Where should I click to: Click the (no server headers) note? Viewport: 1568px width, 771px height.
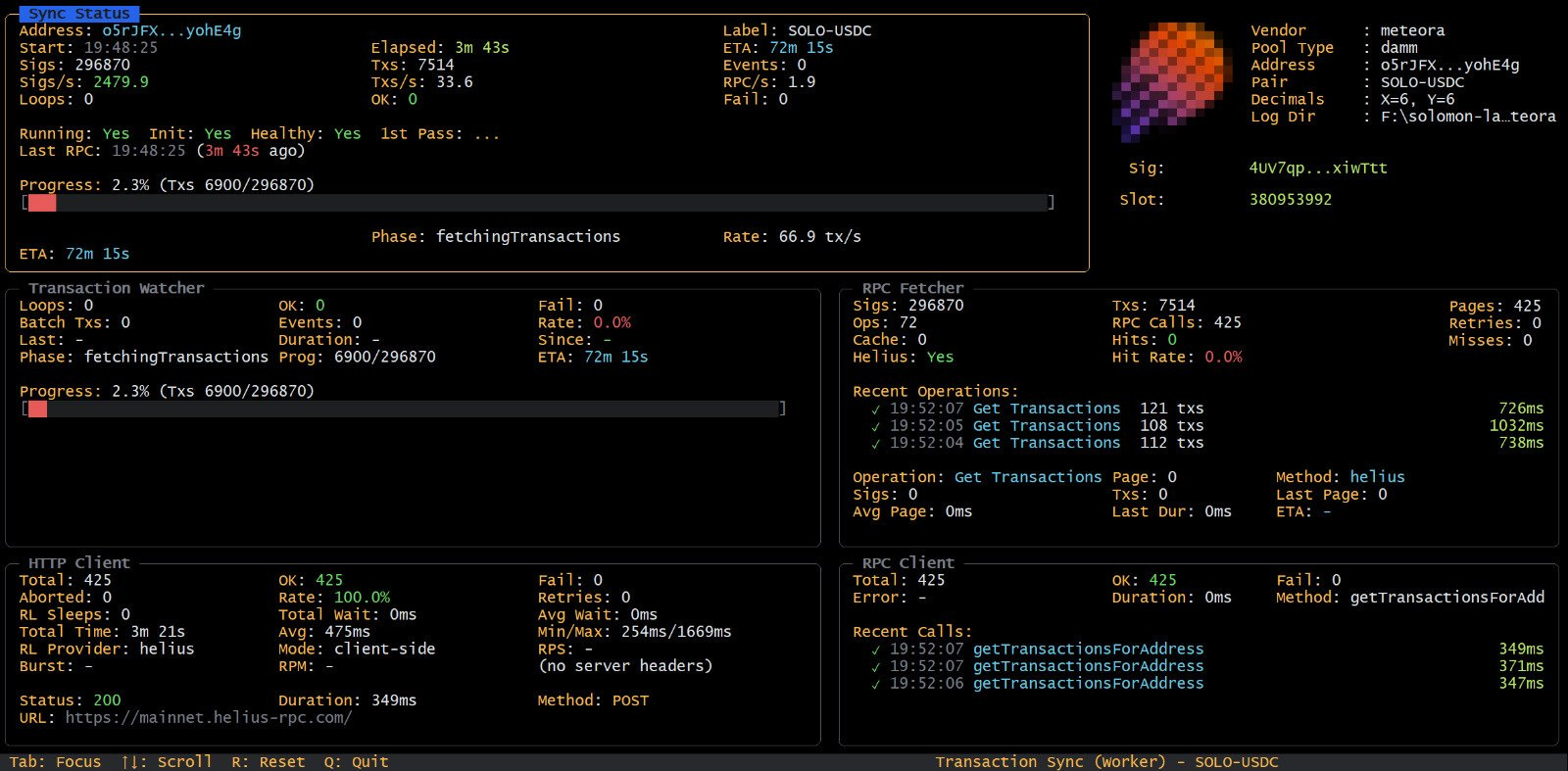point(625,666)
